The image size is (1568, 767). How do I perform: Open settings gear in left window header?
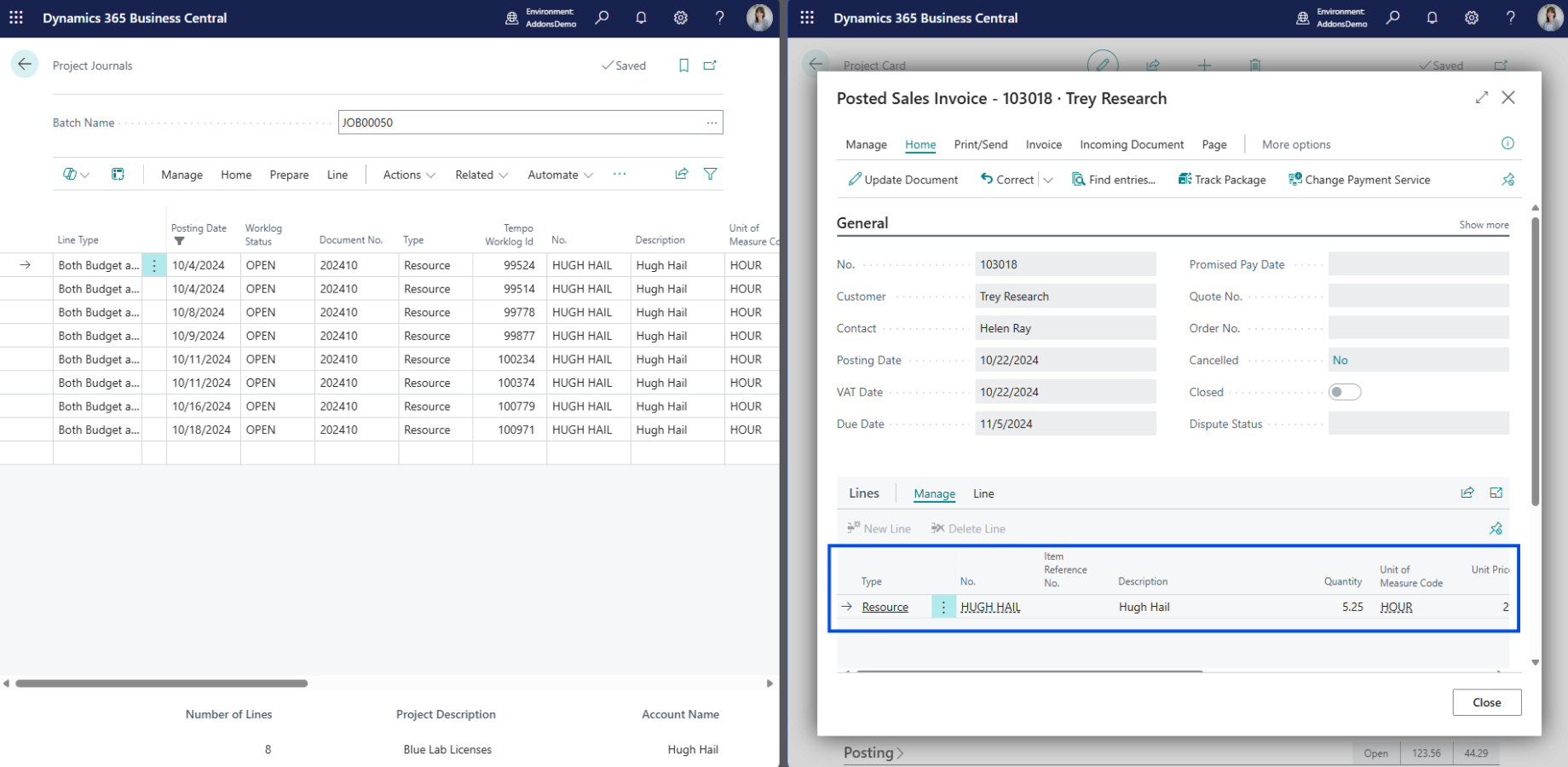tap(680, 17)
